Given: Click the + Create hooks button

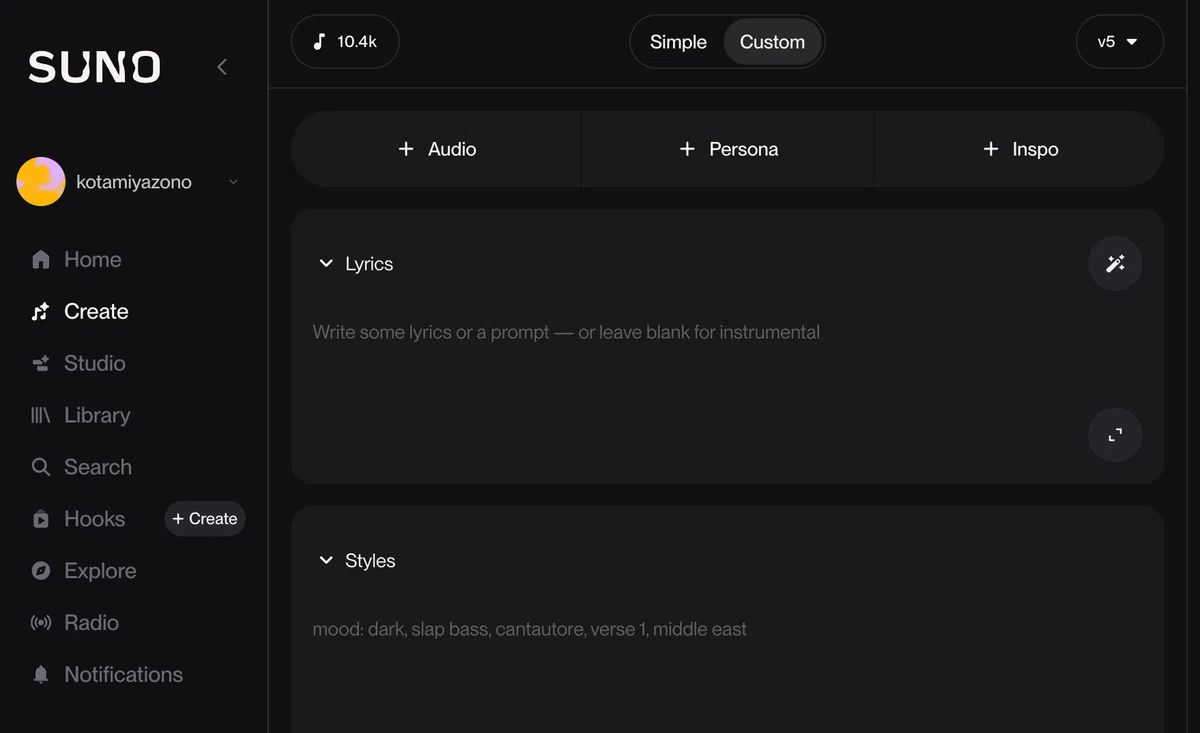Looking at the screenshot, I should pyautogui.click(x=205, y=519).
